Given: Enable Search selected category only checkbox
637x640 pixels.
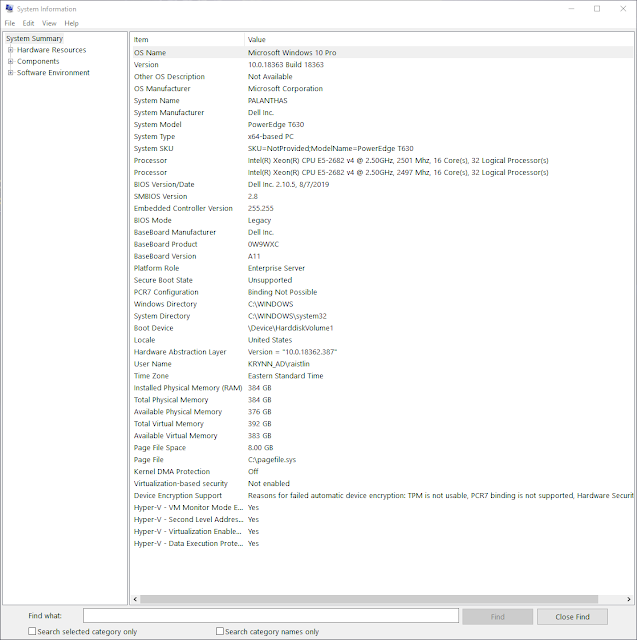Looking at the screenshot, I should coord(33,632).
